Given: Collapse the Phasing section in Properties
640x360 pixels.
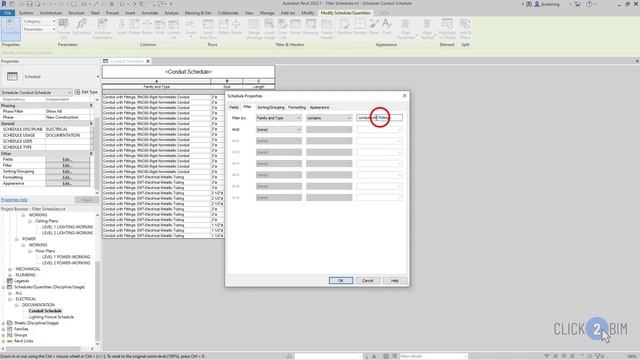Looking at the screenshot, I should tap(91, 106).
